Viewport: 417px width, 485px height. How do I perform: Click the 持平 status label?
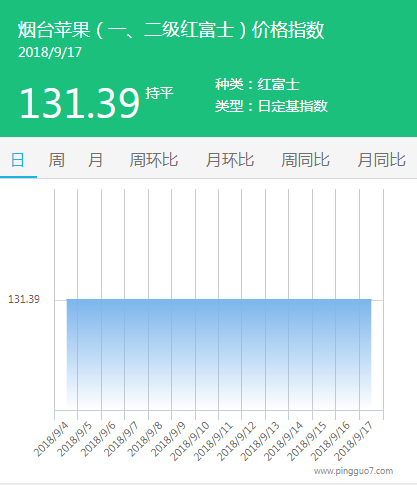(x=159, y=93)
